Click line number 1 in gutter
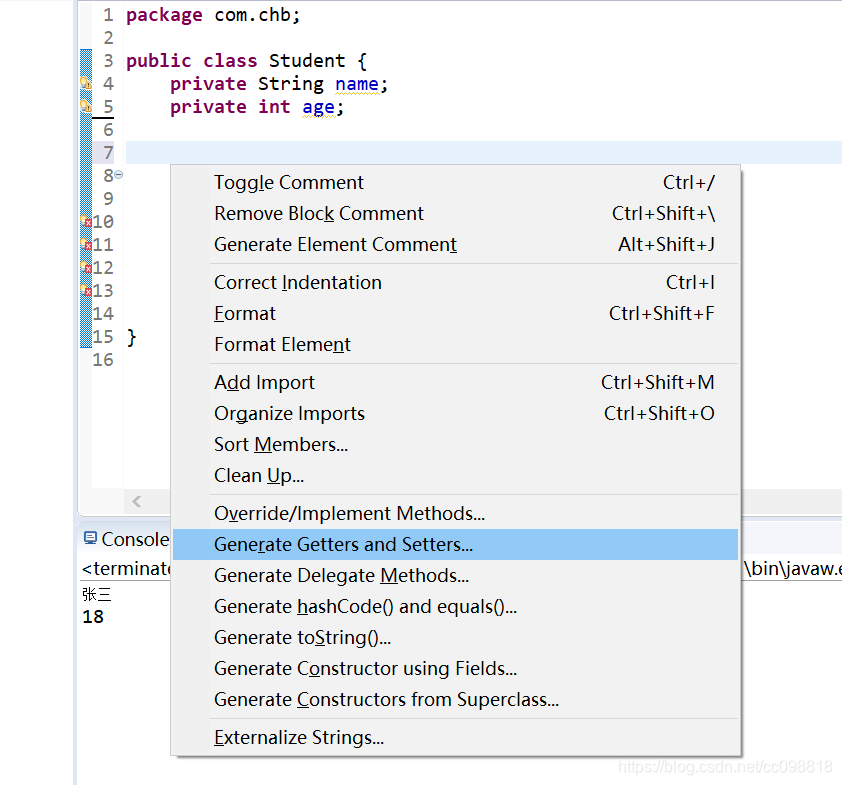This screenshot has height=785, width=842. pyautogui.click(x=108, y=15)
